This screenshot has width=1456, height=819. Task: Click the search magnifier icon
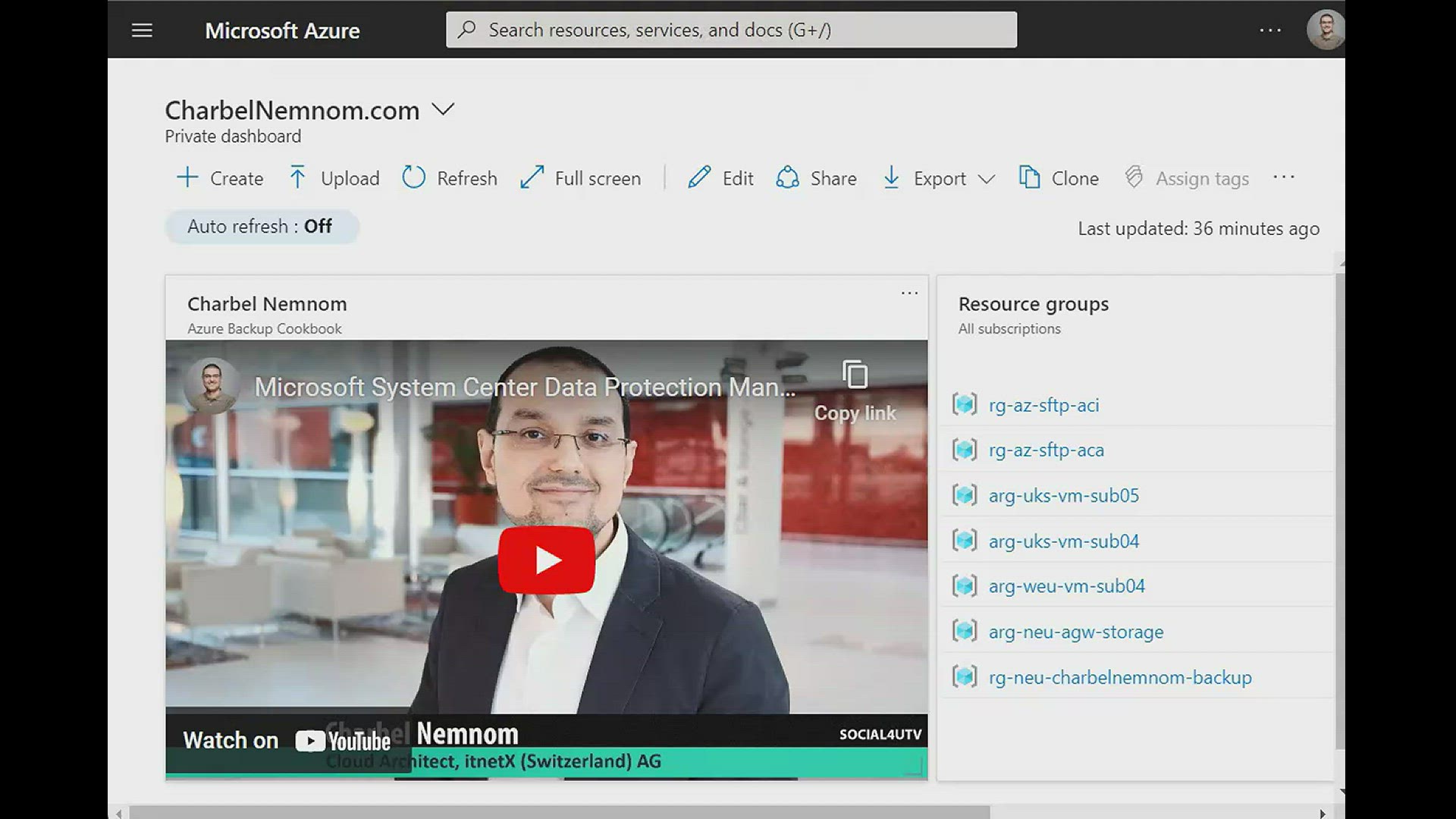467,30
